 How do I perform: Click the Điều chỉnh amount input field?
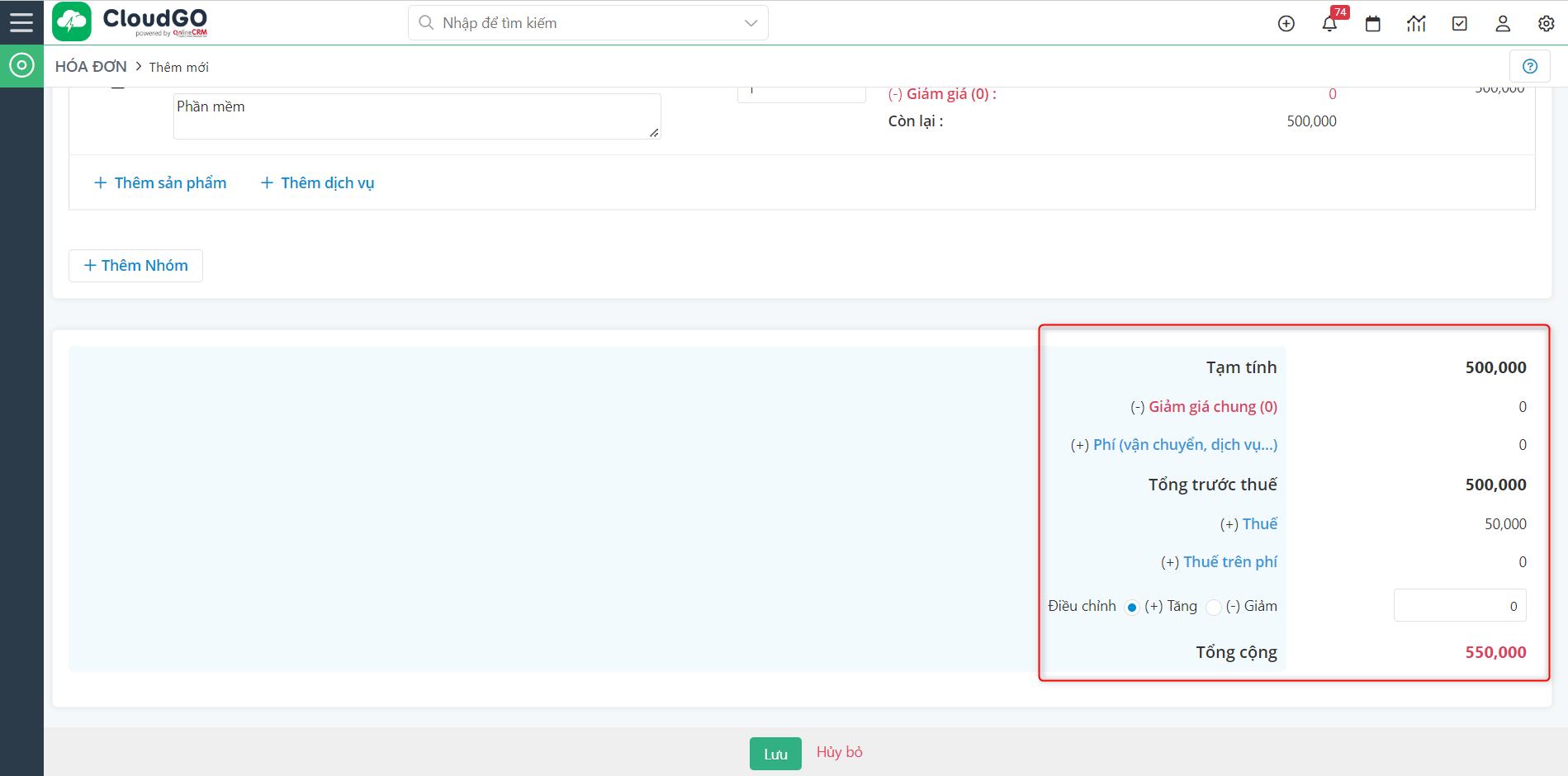(1459, 605)
